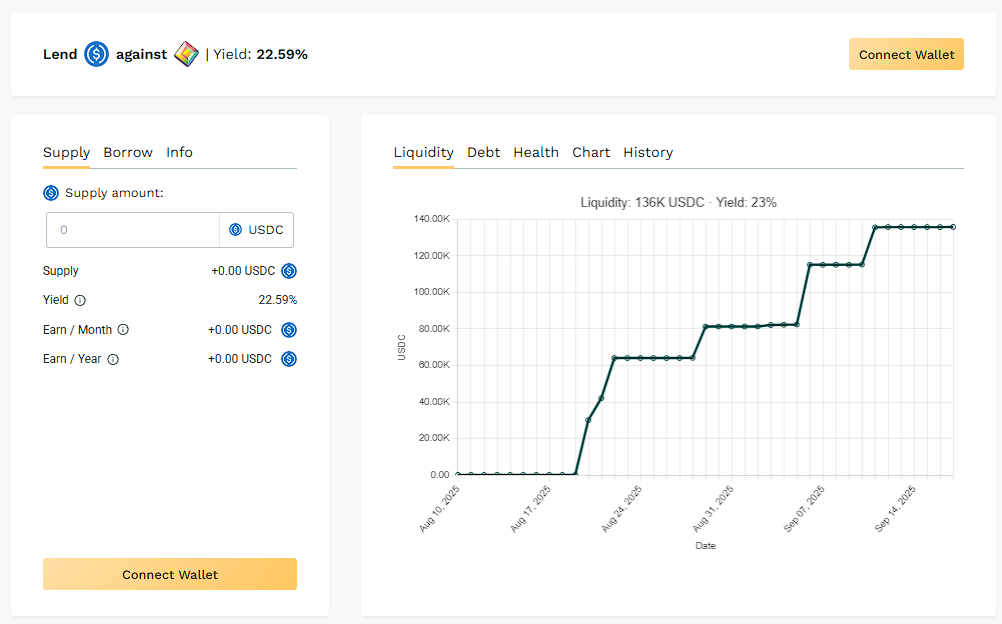The image size is (1002, 624).
Task: Click Connect Wallet button in top header
Action: coord(906,55)
